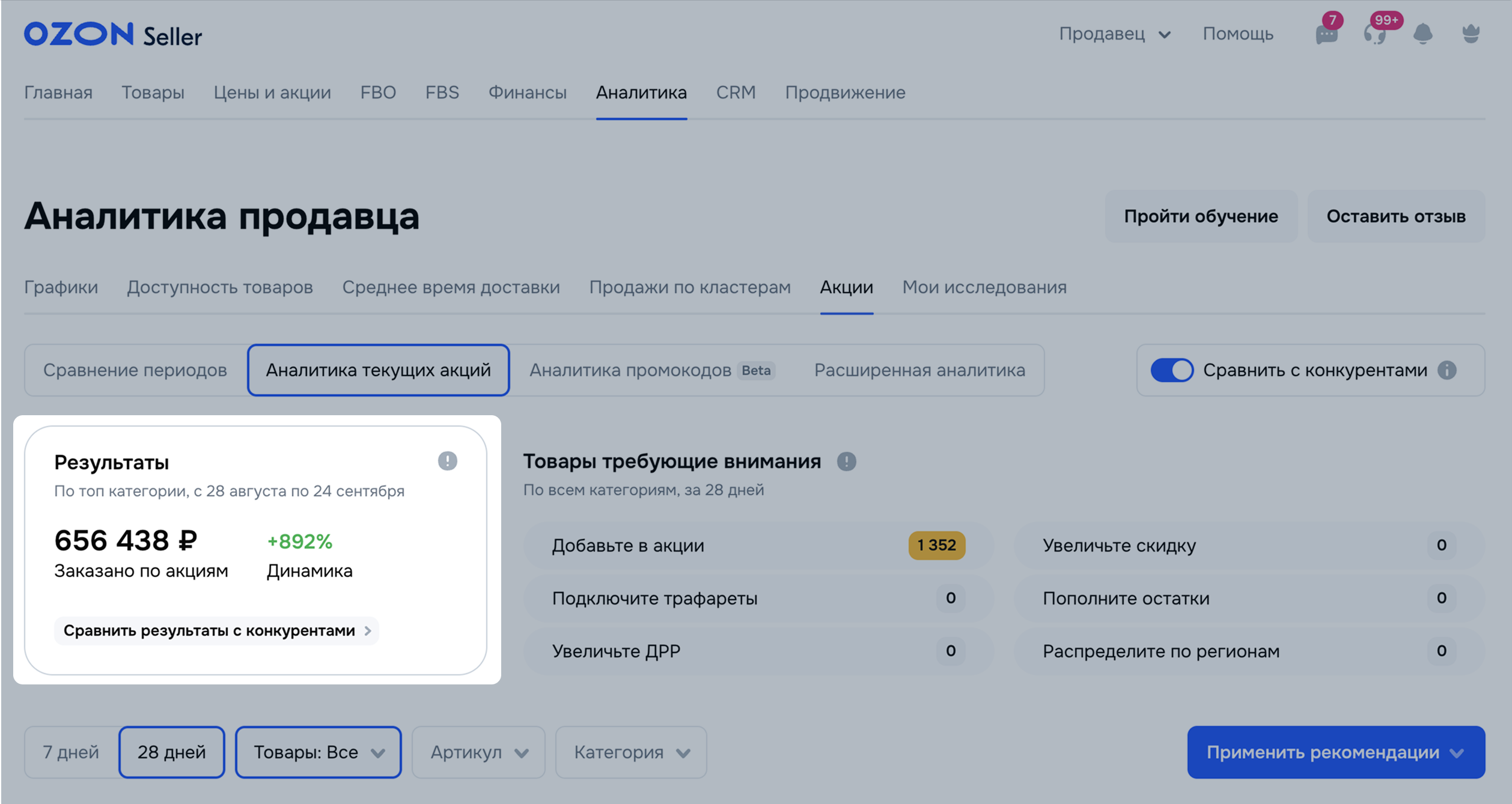1512x804 pixels.
Task: Toggle the Сравнить с конкурентами switch
Action: click(x=1171, y=370)
